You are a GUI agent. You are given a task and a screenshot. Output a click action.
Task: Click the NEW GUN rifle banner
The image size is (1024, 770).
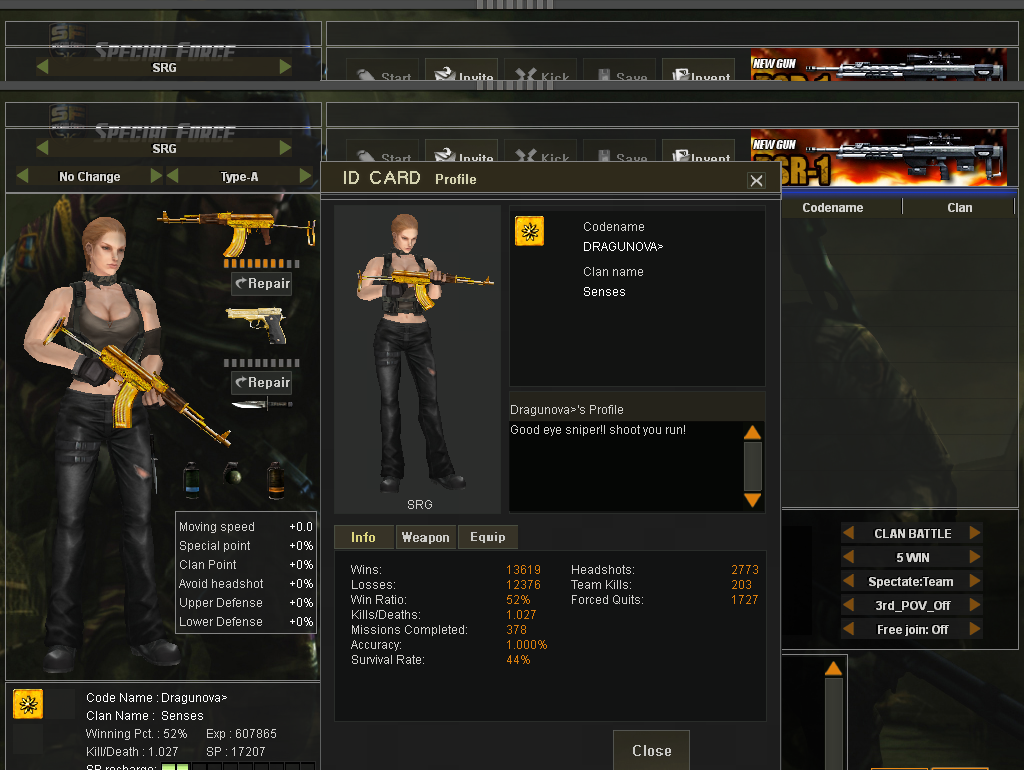click(878, 157)
